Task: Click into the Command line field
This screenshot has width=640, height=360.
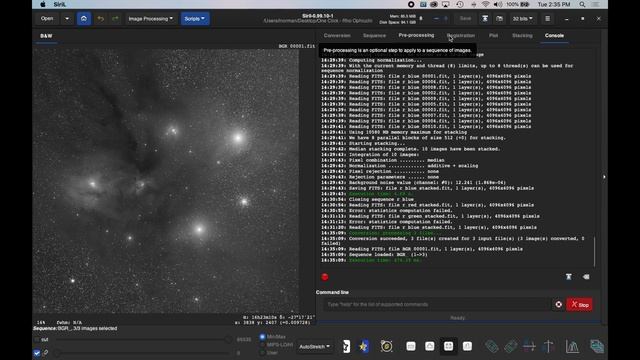Action: click(x=436, y=304)
